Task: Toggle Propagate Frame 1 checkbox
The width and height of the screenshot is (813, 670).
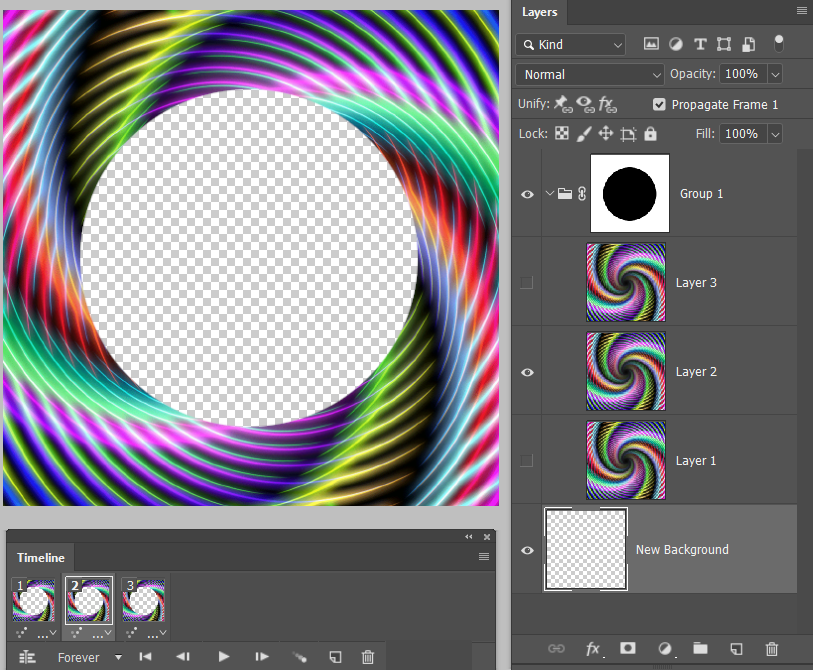Action: (x=658, y=104)
